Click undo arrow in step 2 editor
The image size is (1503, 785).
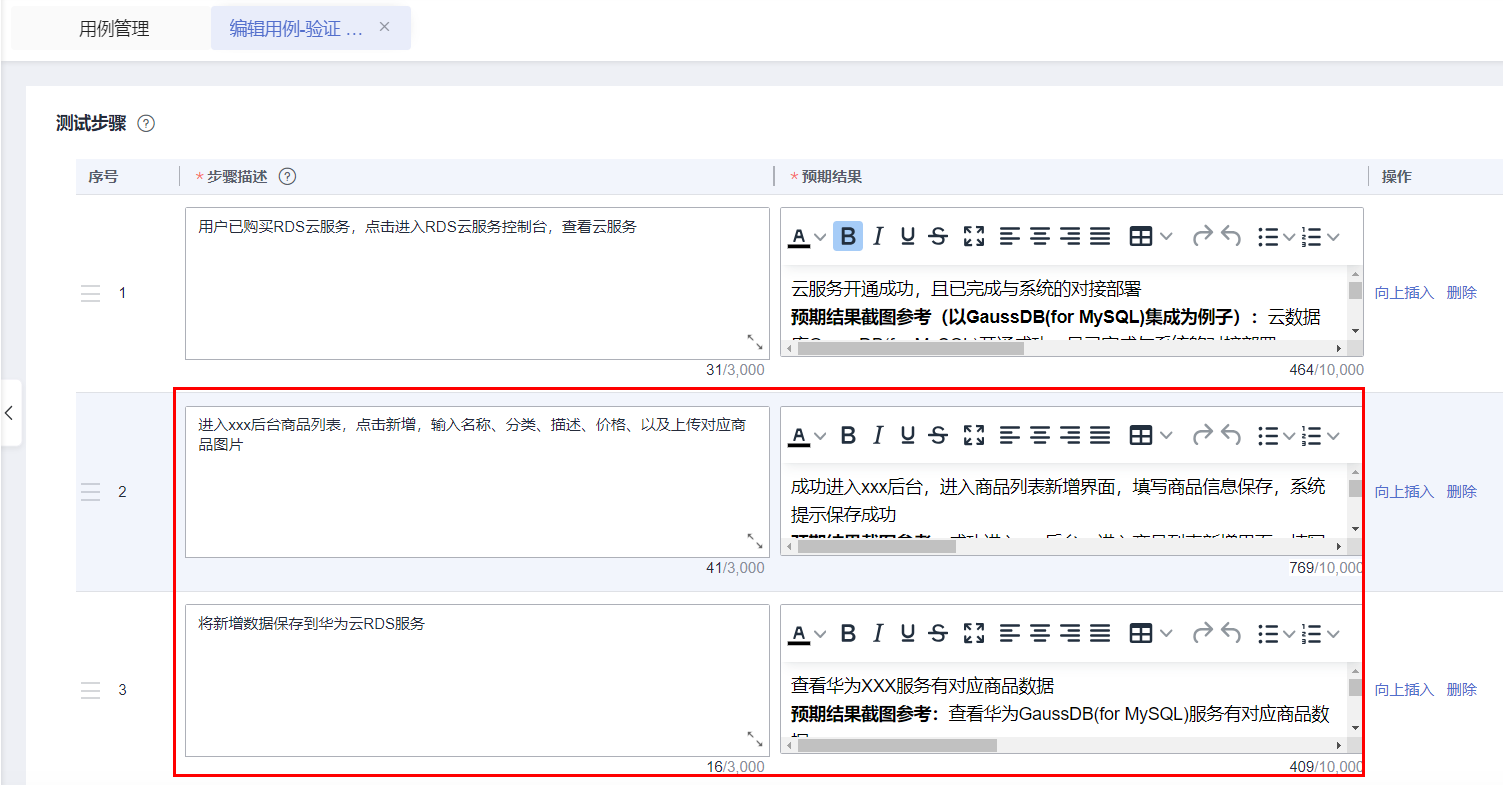[x=1231, y=435]
